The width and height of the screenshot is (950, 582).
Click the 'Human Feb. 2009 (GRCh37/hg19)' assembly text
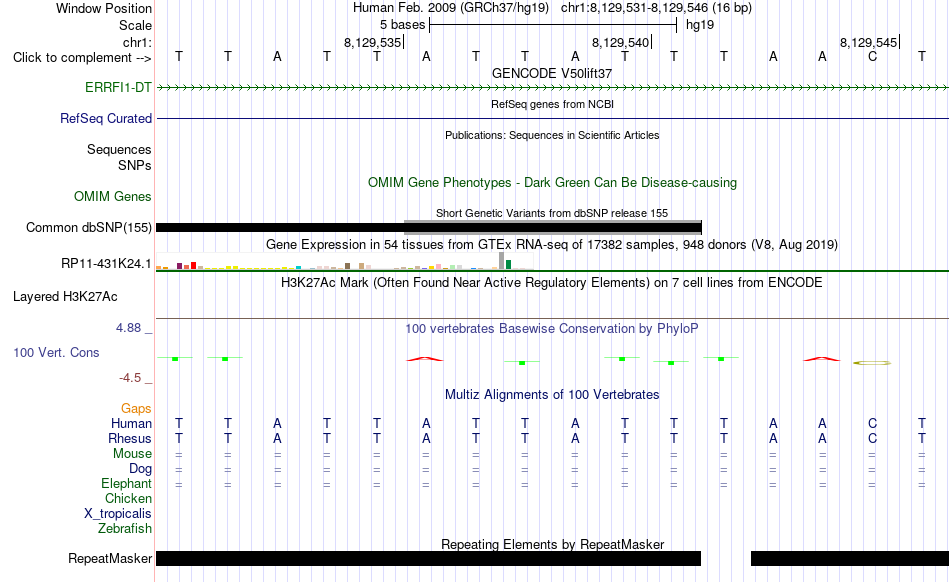point(451,8)
